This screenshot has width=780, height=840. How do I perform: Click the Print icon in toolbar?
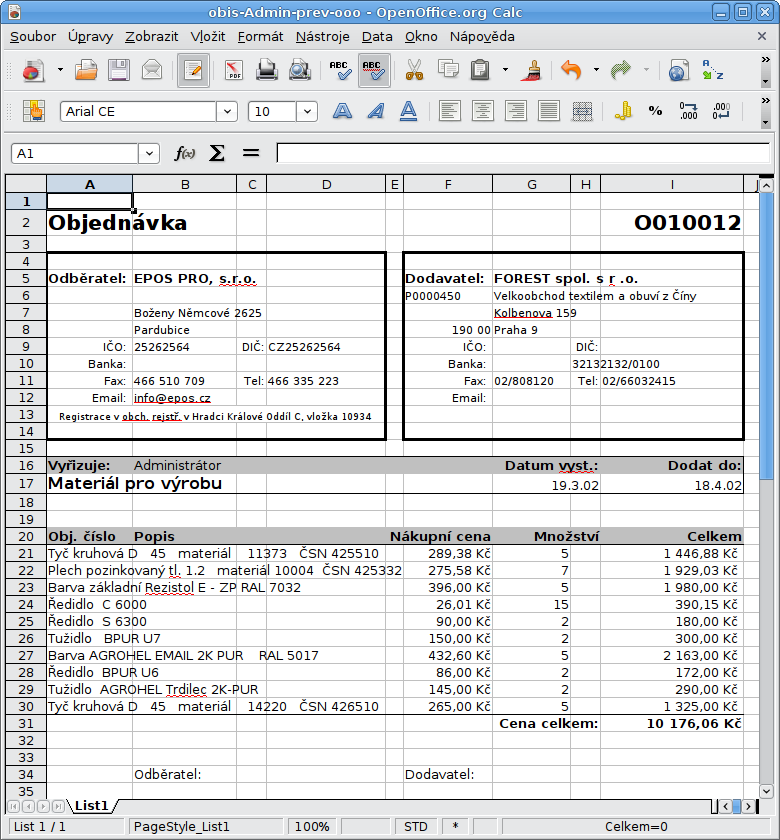[x=267, y=71]
